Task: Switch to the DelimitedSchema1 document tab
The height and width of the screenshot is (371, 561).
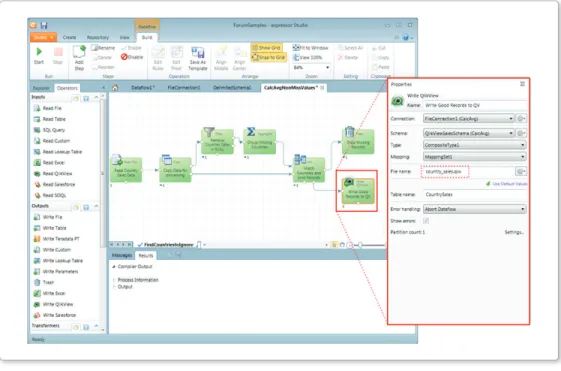Action: click(232, 88)
